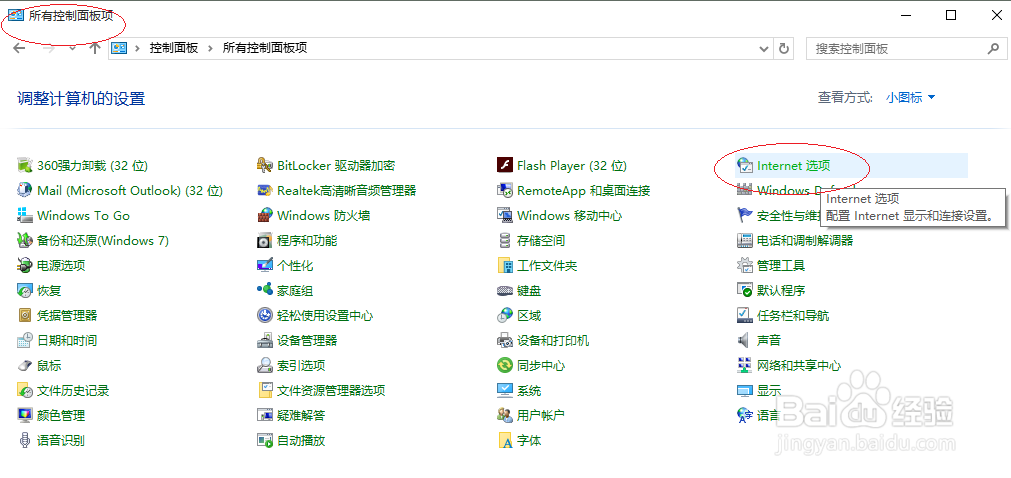Click the 日期和时间 icon
Viewport: 1011px width, 478px height.
pos(25,340)
